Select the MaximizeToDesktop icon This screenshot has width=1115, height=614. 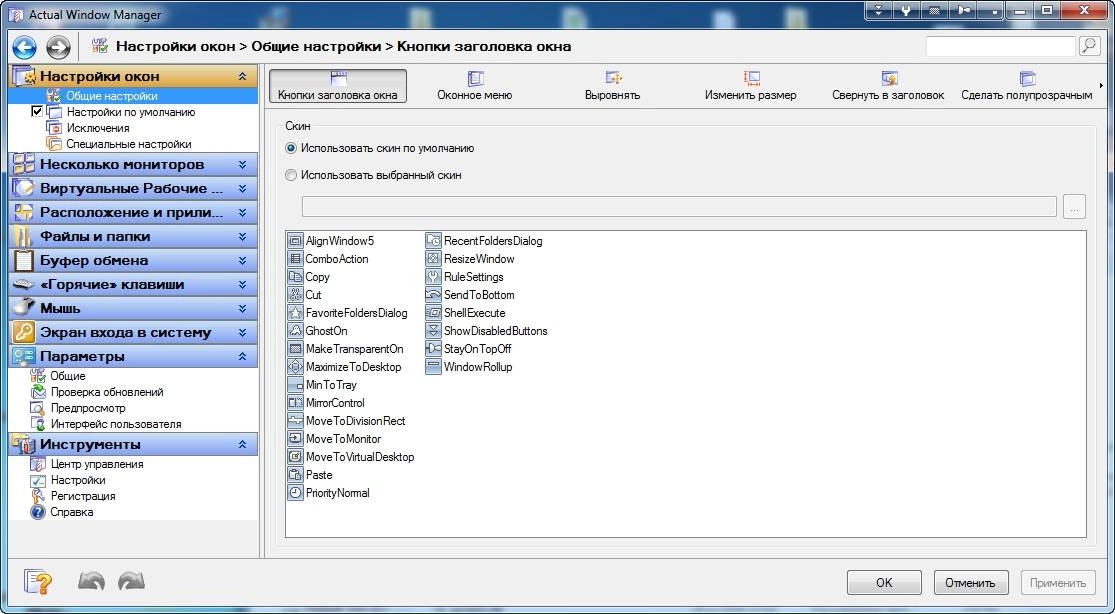point(295,366)
